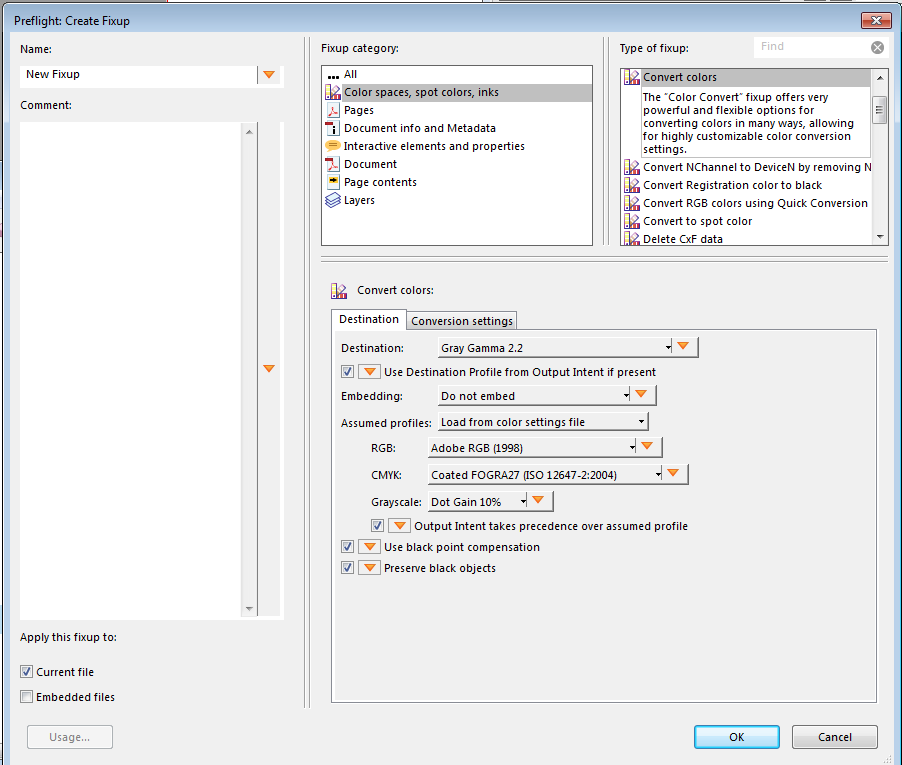This screenshot has width=902, height=765.
Task: Click icon beside Convert NChannel to DeviceN
Action: [632, 167]
